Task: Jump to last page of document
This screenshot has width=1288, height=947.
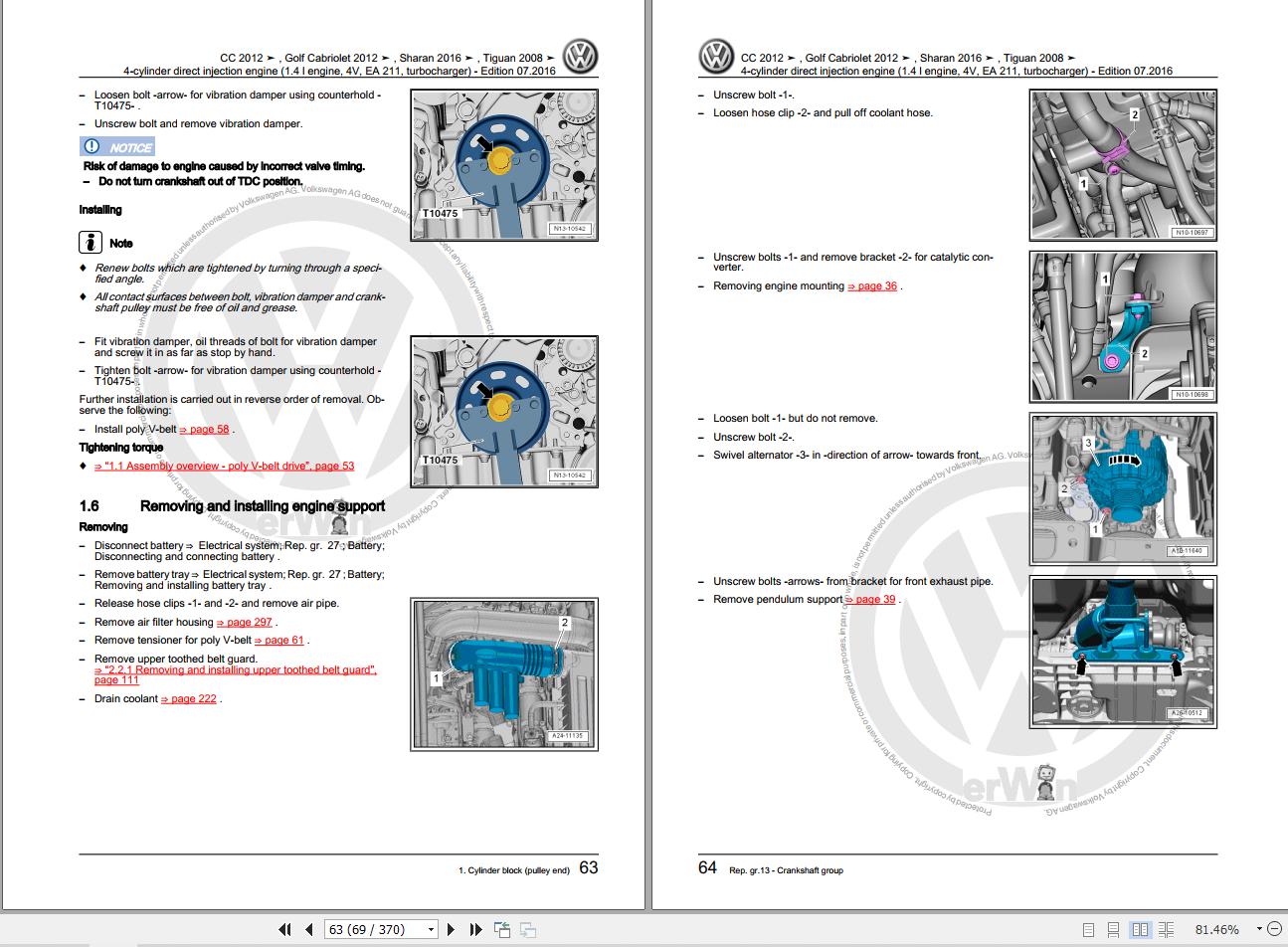Action: 475,929
